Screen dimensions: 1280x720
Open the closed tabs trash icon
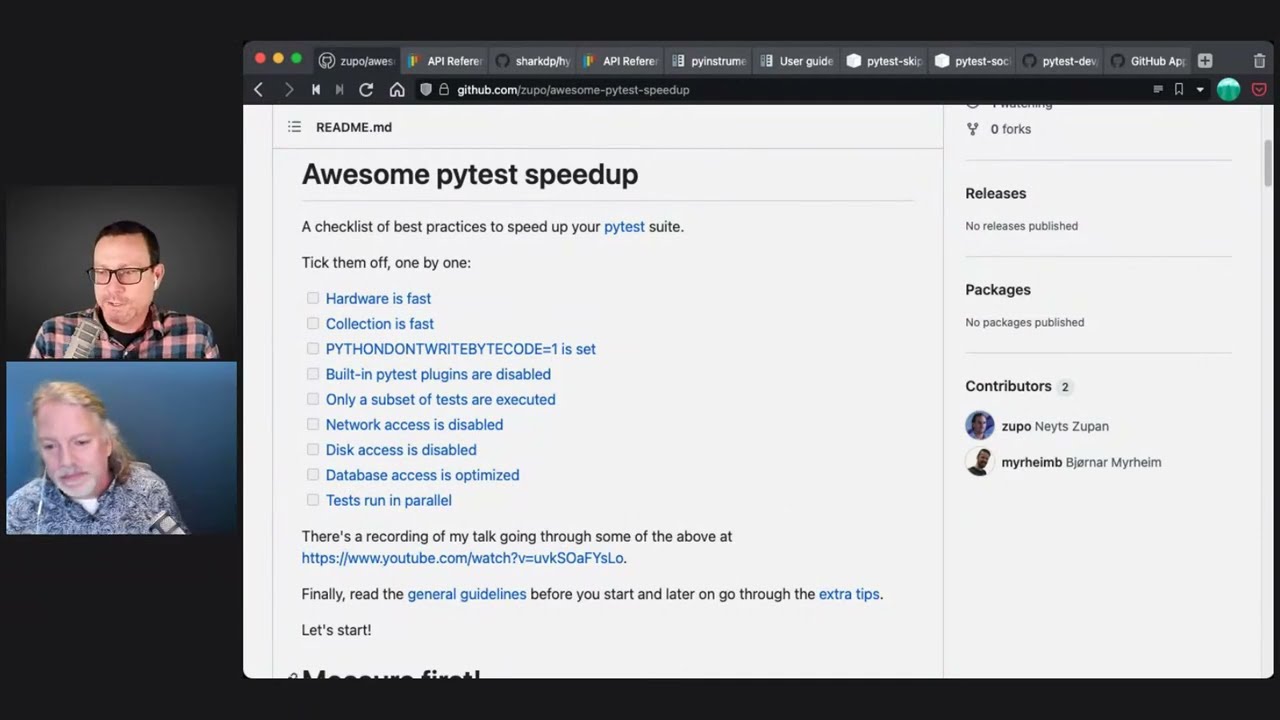click(1259, 61)
